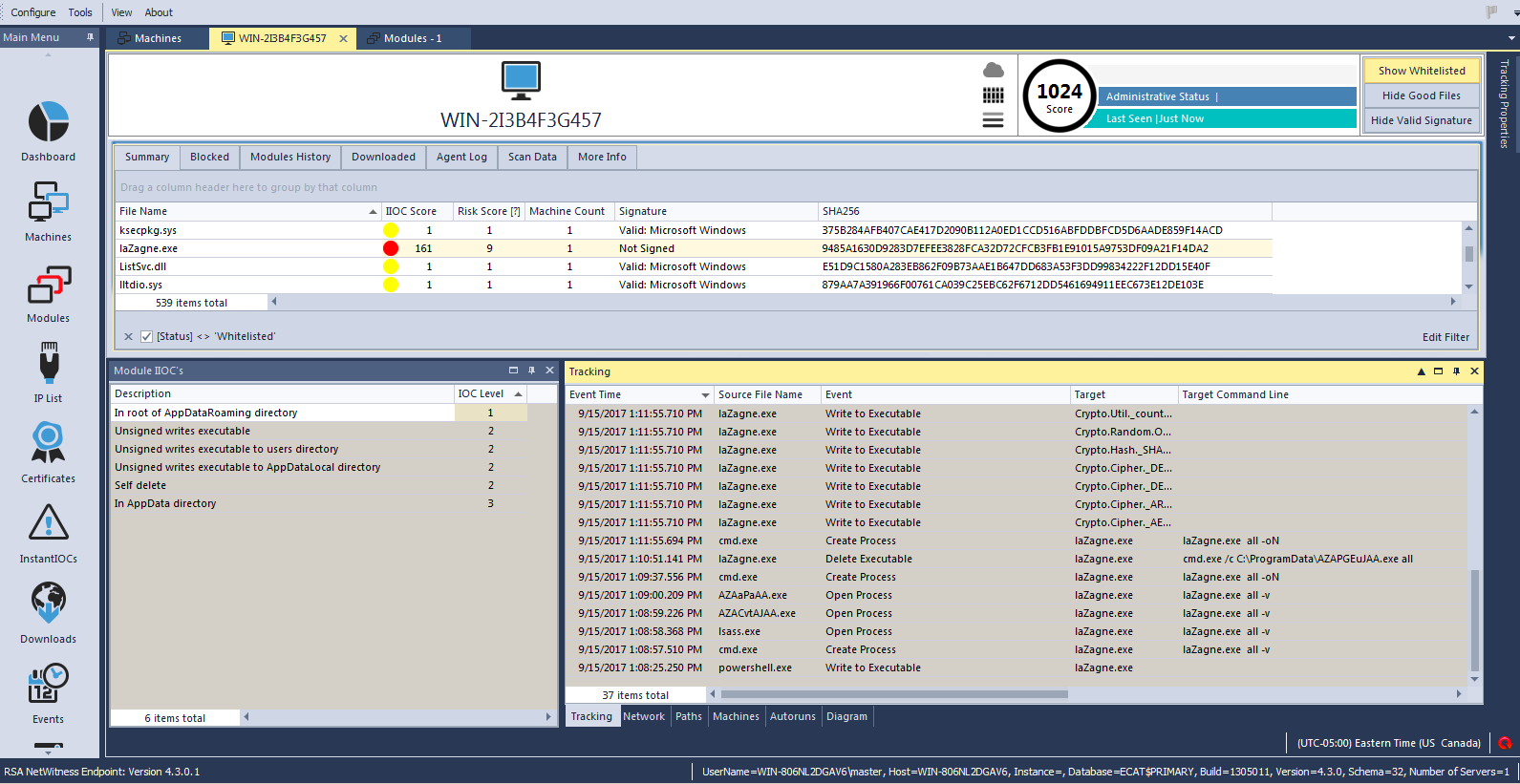Open the Certificates icon in sidebar

pos(48,444)
